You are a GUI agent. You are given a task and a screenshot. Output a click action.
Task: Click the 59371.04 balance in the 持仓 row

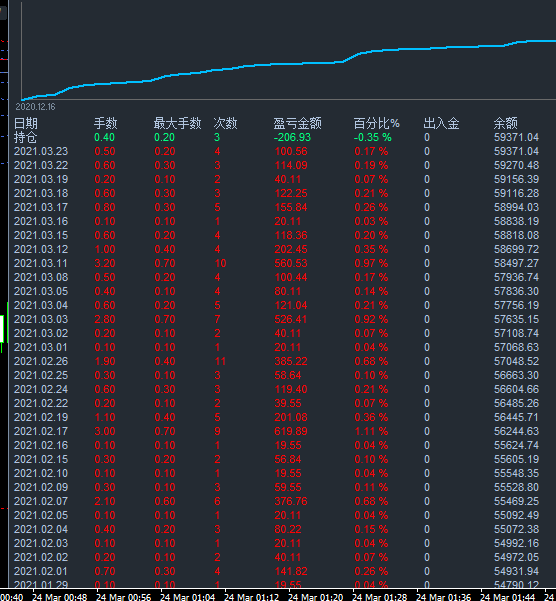[516, 137]
